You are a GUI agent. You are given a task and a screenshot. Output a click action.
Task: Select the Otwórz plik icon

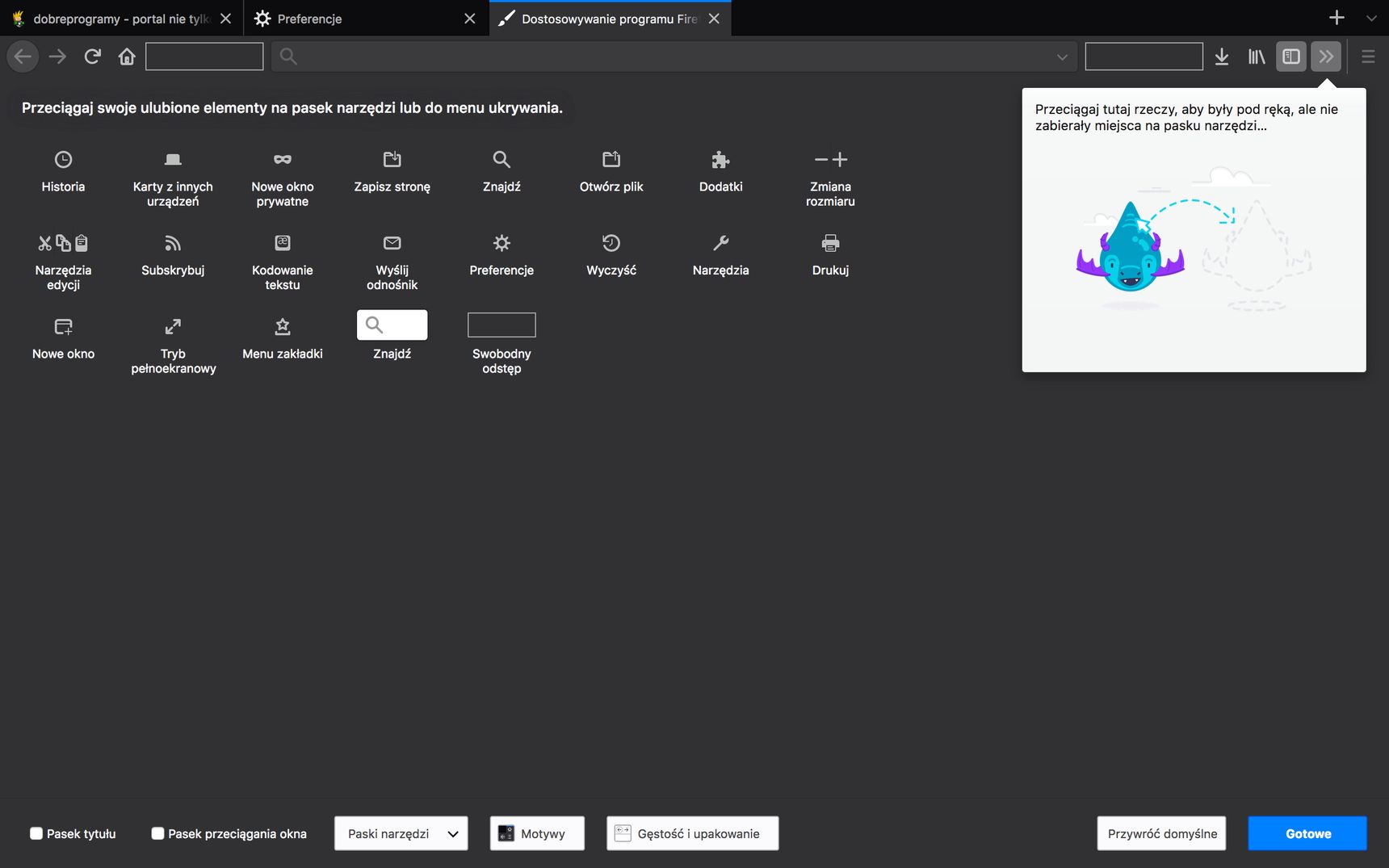click(x=611, y=159)
